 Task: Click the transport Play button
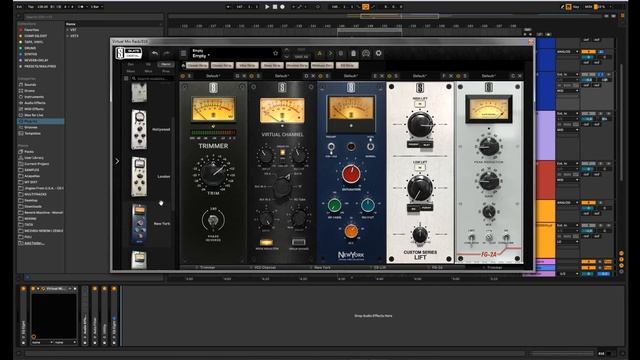tap(267, 7)
